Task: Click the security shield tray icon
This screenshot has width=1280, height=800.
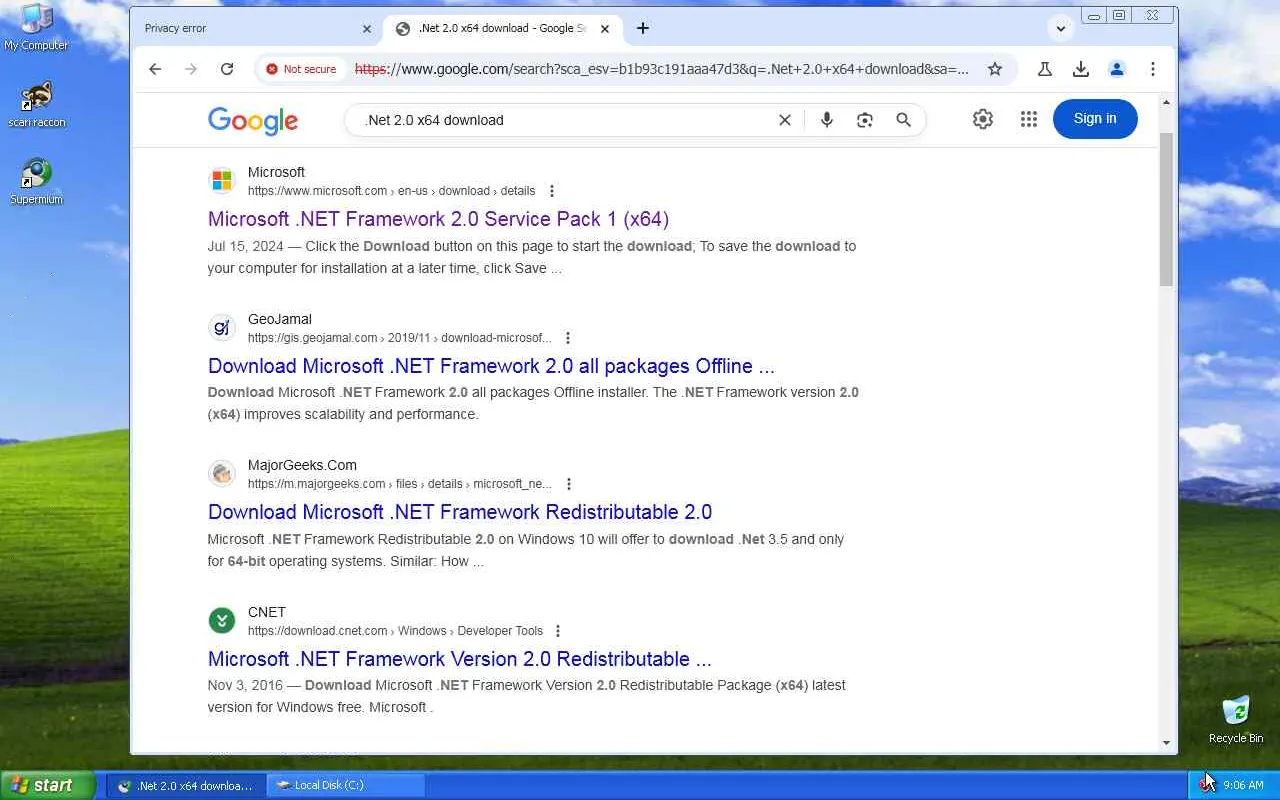Action: pos(1207,785)
